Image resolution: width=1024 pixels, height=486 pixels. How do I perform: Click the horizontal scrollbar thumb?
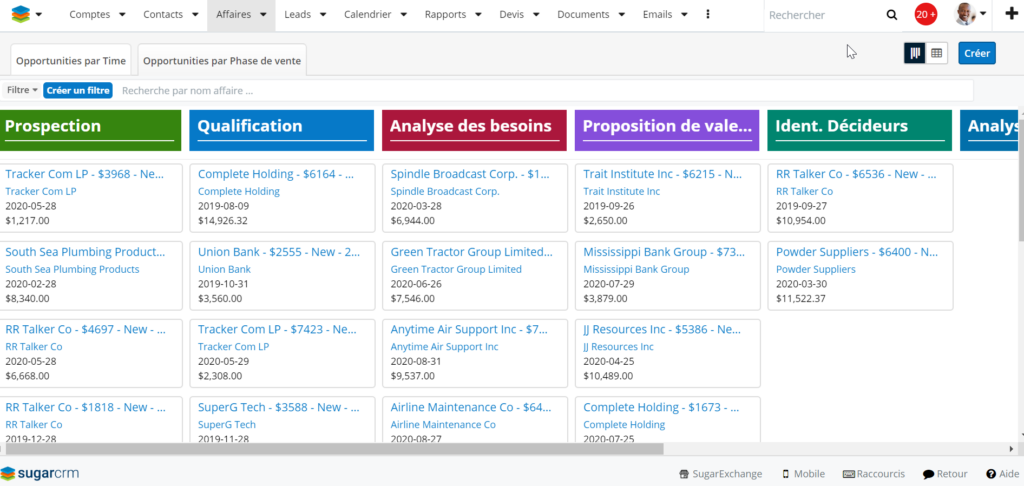click(334, 449)
